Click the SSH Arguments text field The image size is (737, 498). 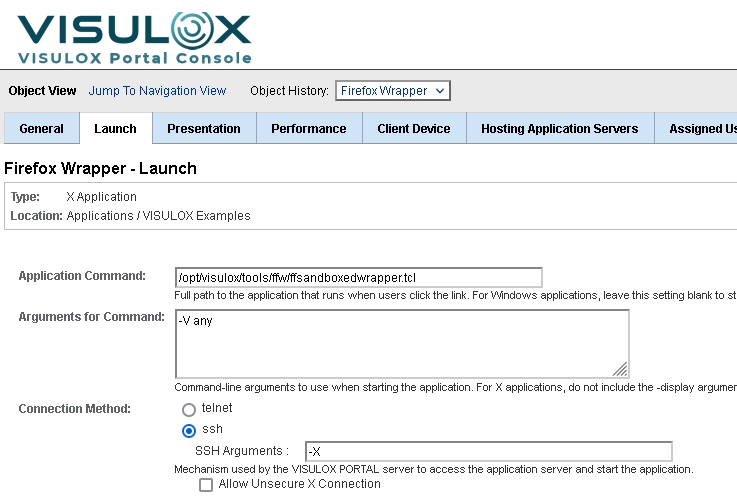pos(488,451)
